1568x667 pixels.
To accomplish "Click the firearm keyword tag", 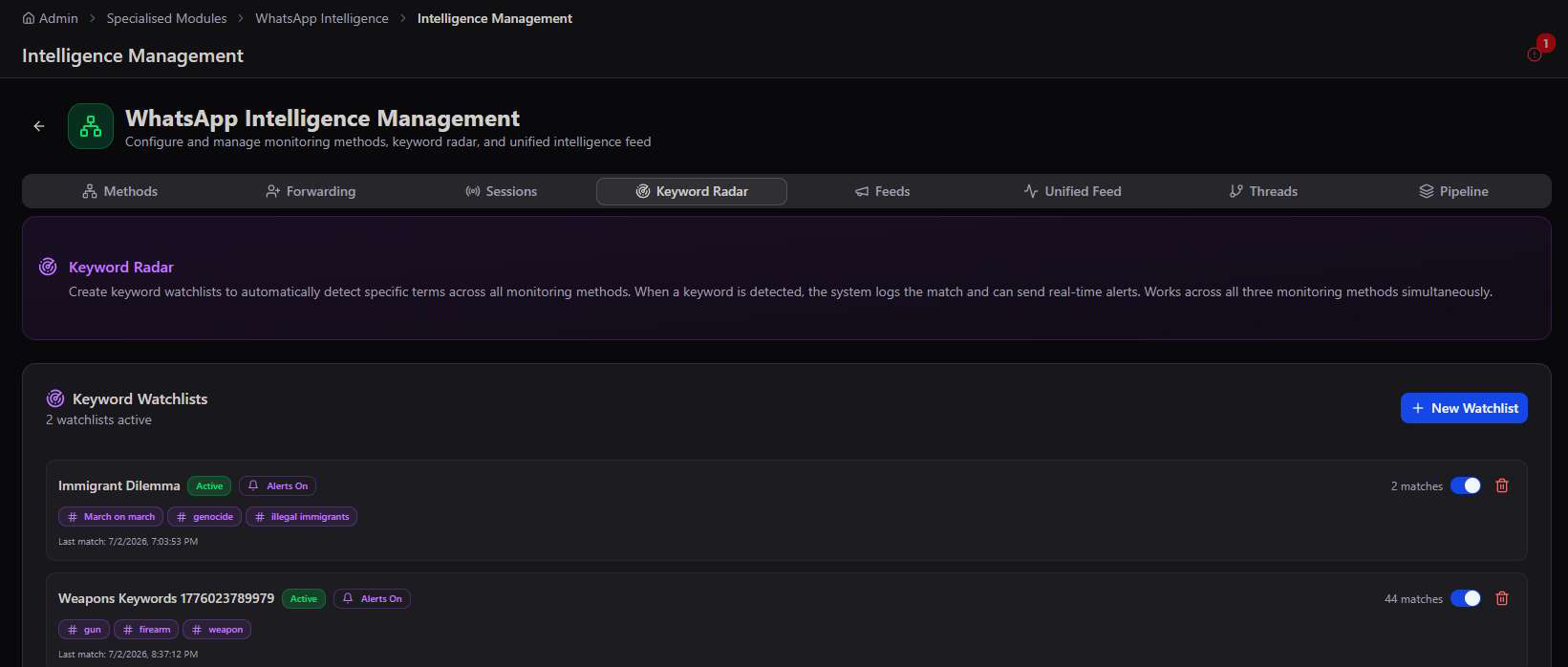I will pos(146,630).
